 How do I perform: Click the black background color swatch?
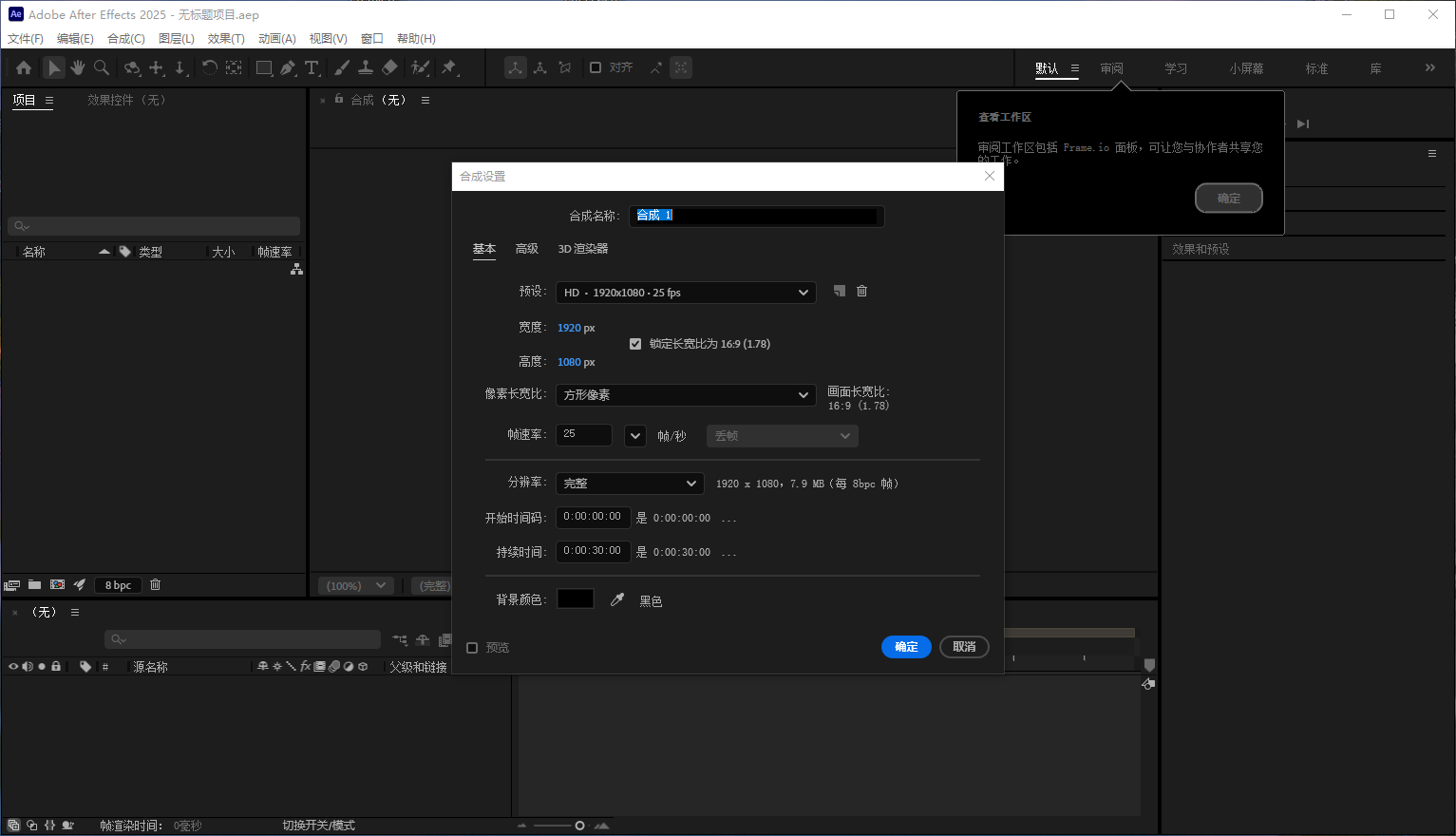tap(576, 598)
